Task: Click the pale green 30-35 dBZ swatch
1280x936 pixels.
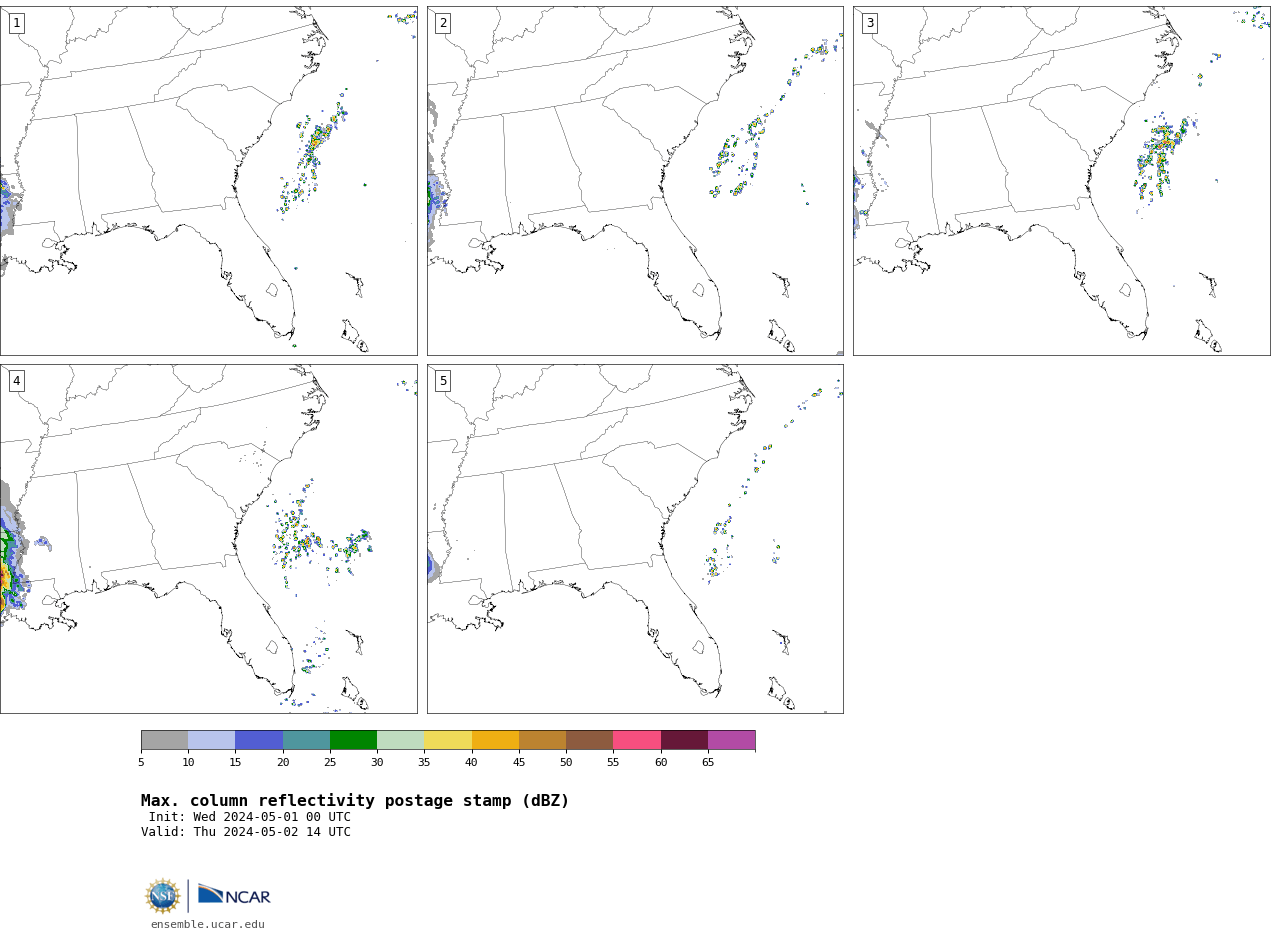Action: (x=400, y=740)
